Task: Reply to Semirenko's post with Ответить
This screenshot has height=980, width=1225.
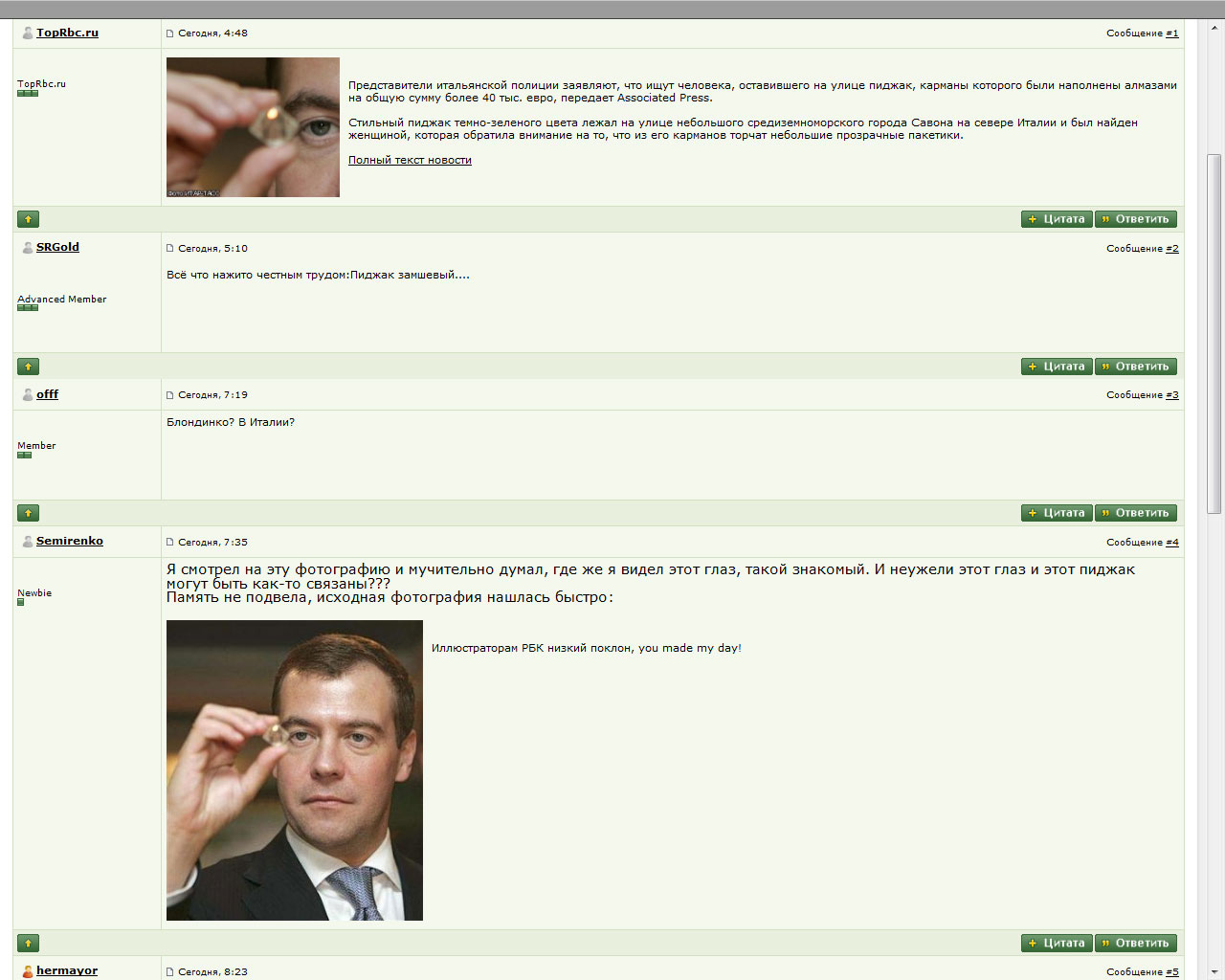Action: [1136, 943]
